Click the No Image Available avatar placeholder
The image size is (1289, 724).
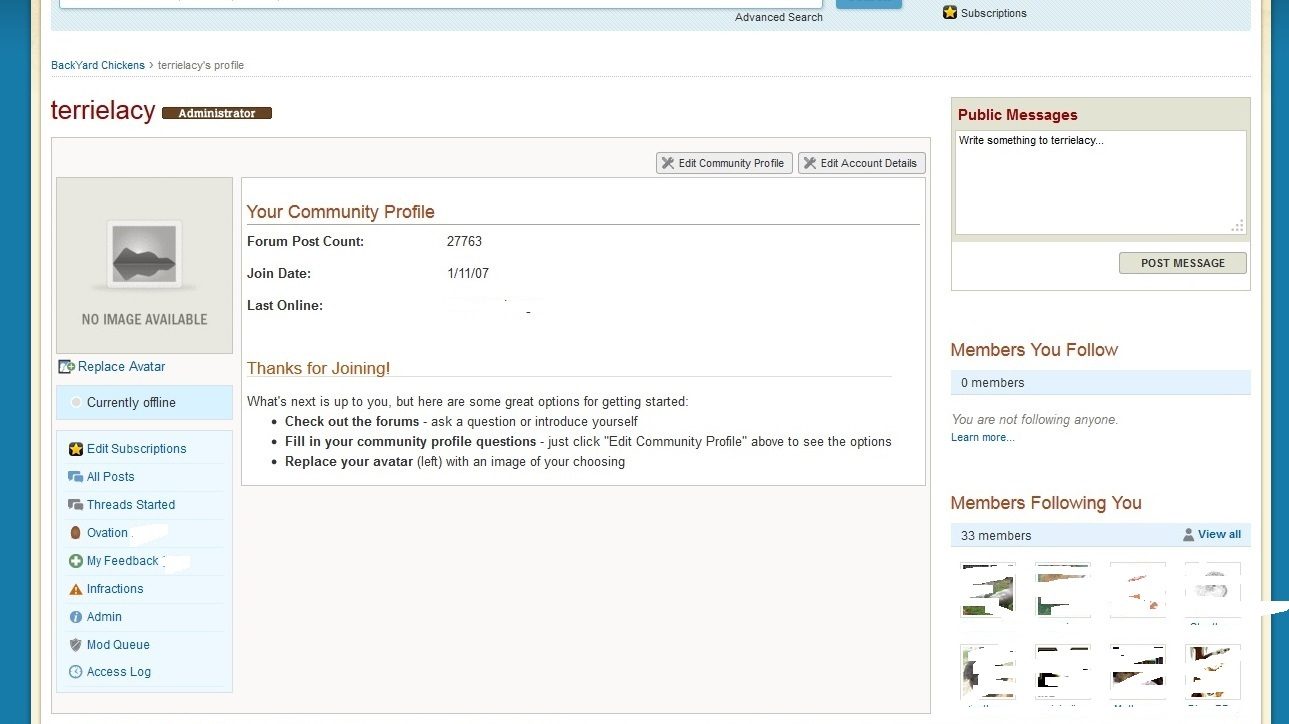pyautogui.click(x=144, y=265)
